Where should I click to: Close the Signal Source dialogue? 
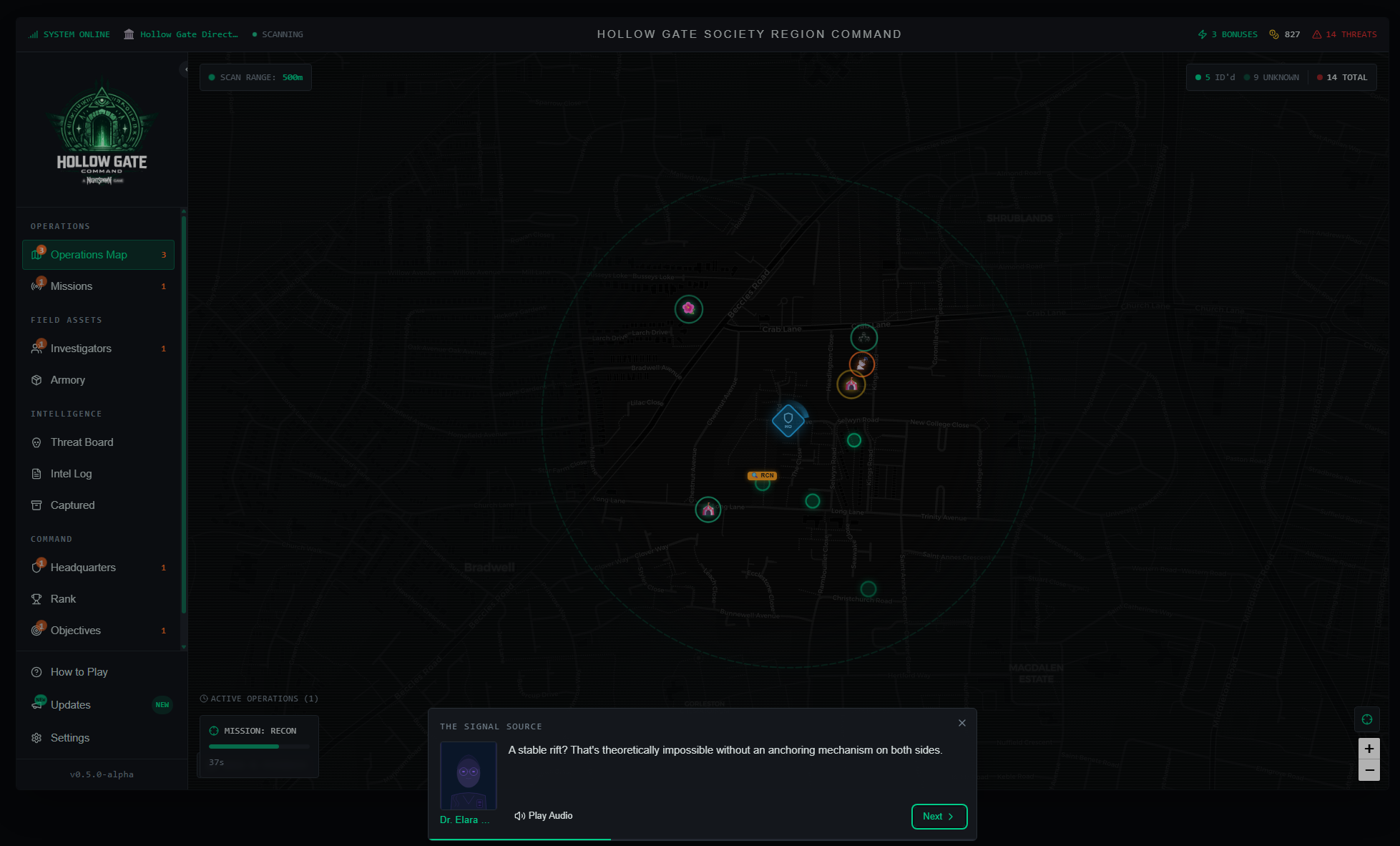[x=962, y=723]
